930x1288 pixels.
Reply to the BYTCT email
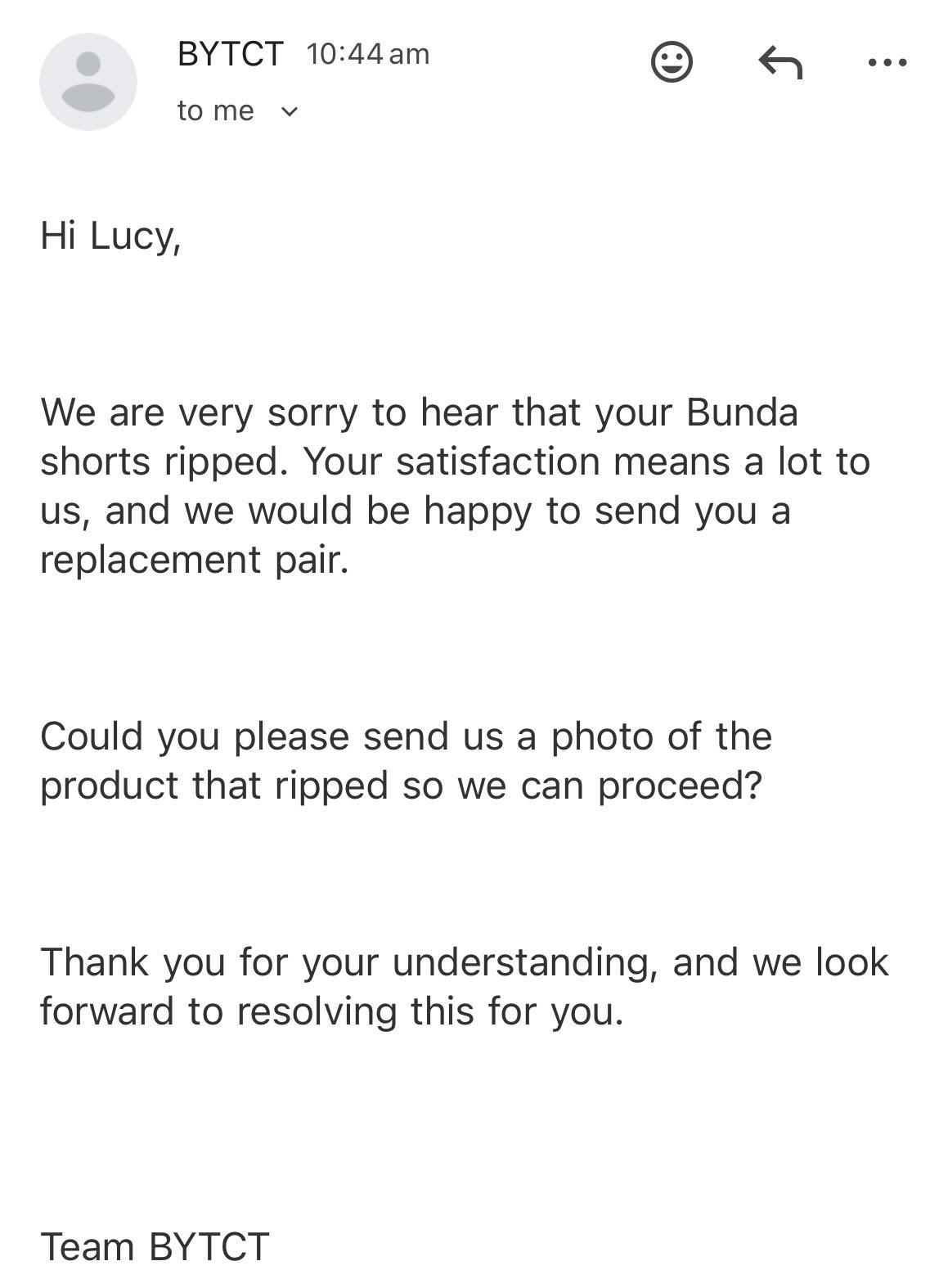click(780, 62)
